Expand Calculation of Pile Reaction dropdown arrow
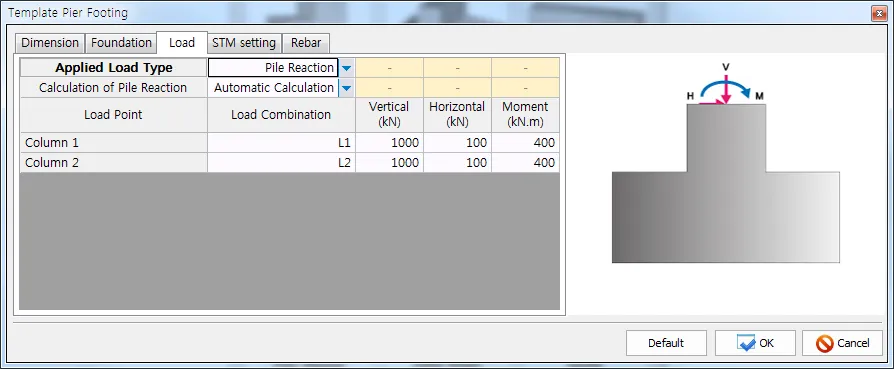 [x=347, y=88]
